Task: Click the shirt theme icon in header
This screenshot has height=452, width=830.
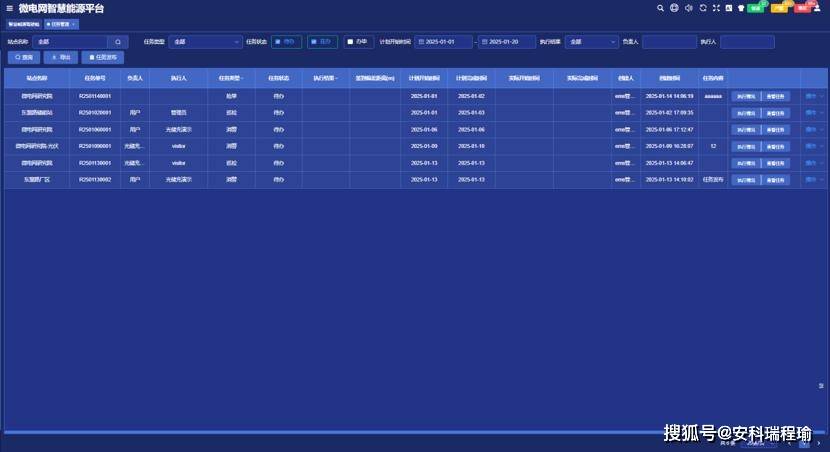Action: [741, 8]
